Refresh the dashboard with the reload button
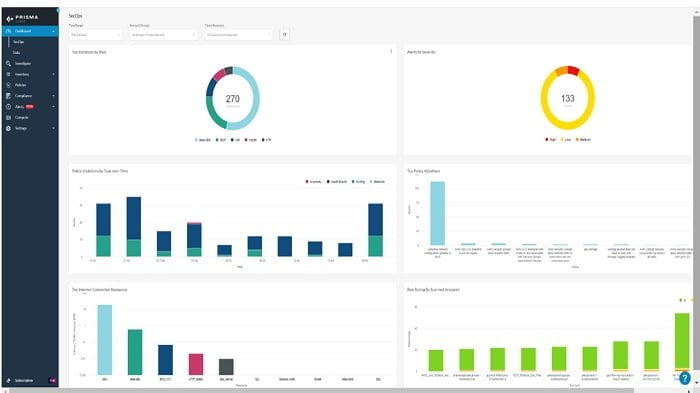The image size is (700, 393). [284, 34]
